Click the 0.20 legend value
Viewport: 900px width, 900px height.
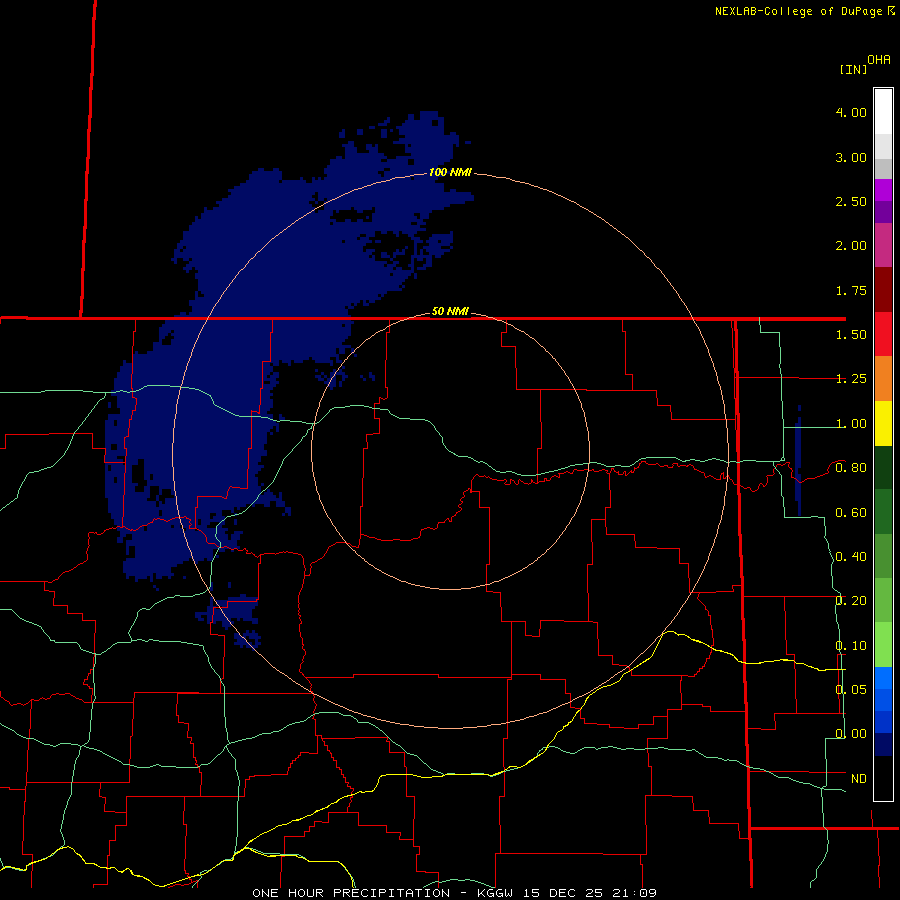point(851,601)
